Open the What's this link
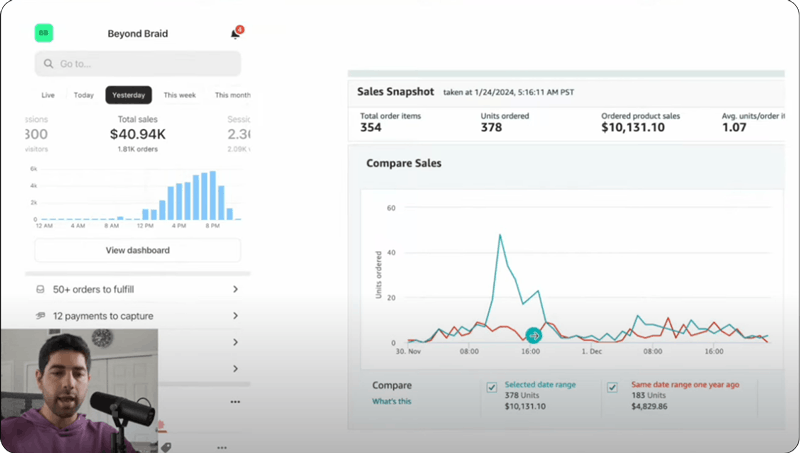The image size is (800, 453). pyautogui.click(x=391, y=401)
